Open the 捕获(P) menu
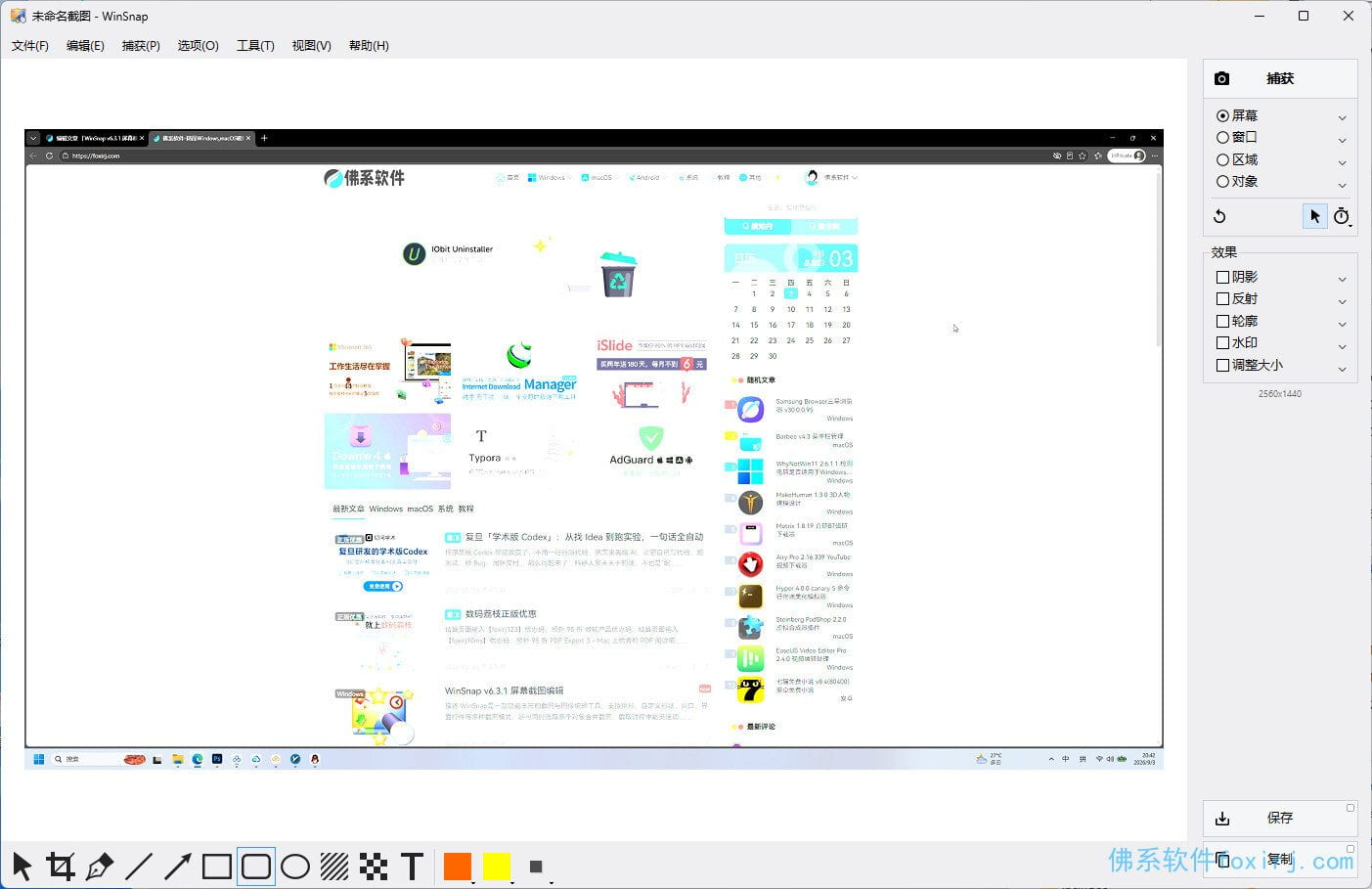The image size is (1372, 889). click(141, 46)
